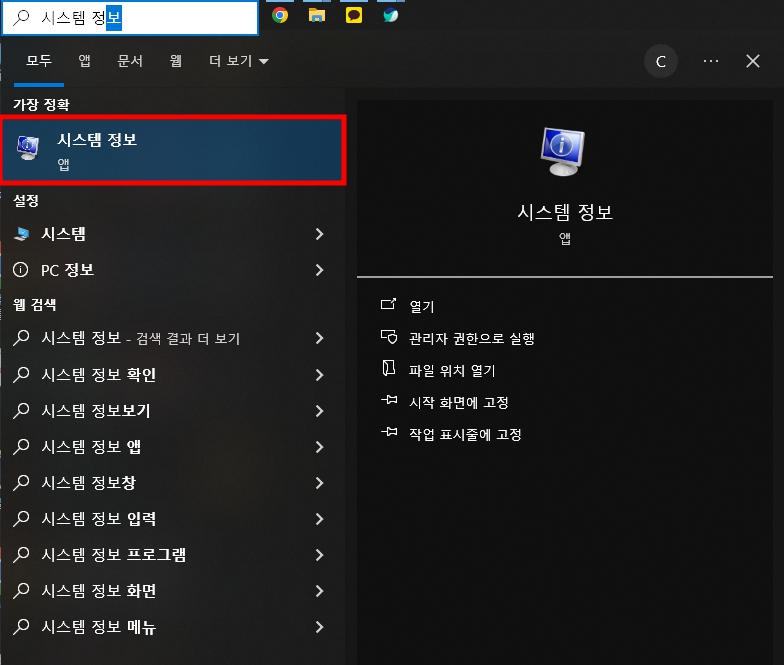The height and width of the screenshot is (665, 784).
Task: Click the teal round taskbar app icon
Action: (390, 16)
